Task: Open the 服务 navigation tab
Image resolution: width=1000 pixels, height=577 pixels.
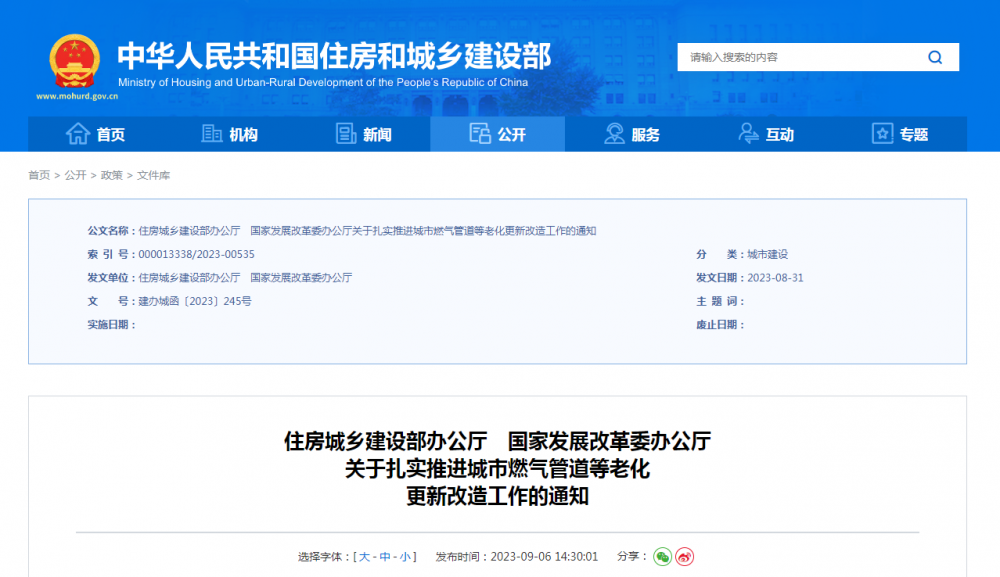Action: click(x=632, y=134)
